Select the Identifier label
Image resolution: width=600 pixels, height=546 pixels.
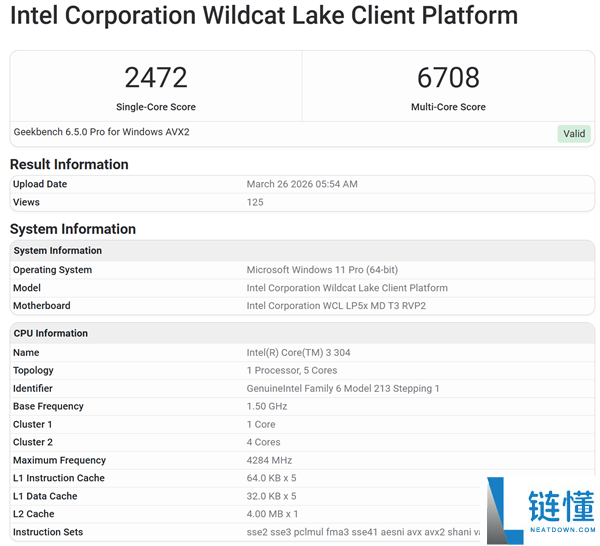point(33,388)
